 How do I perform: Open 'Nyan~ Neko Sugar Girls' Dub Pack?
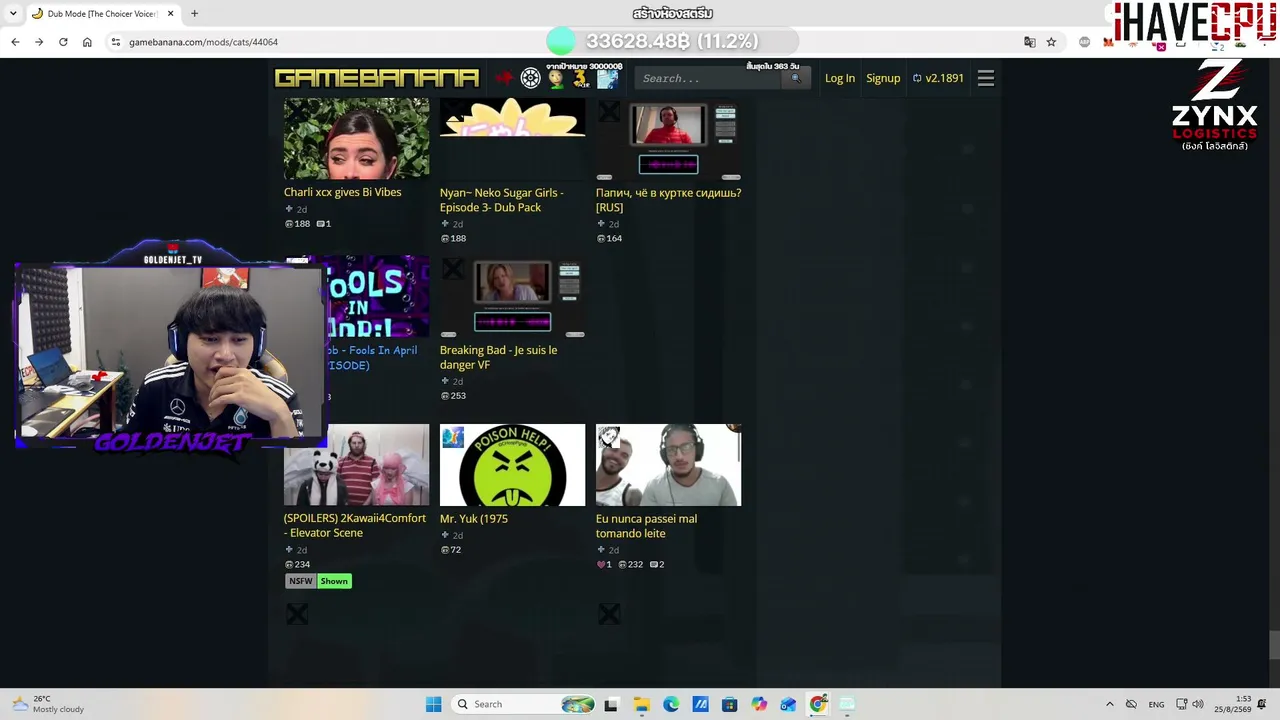tap(502, 200)
